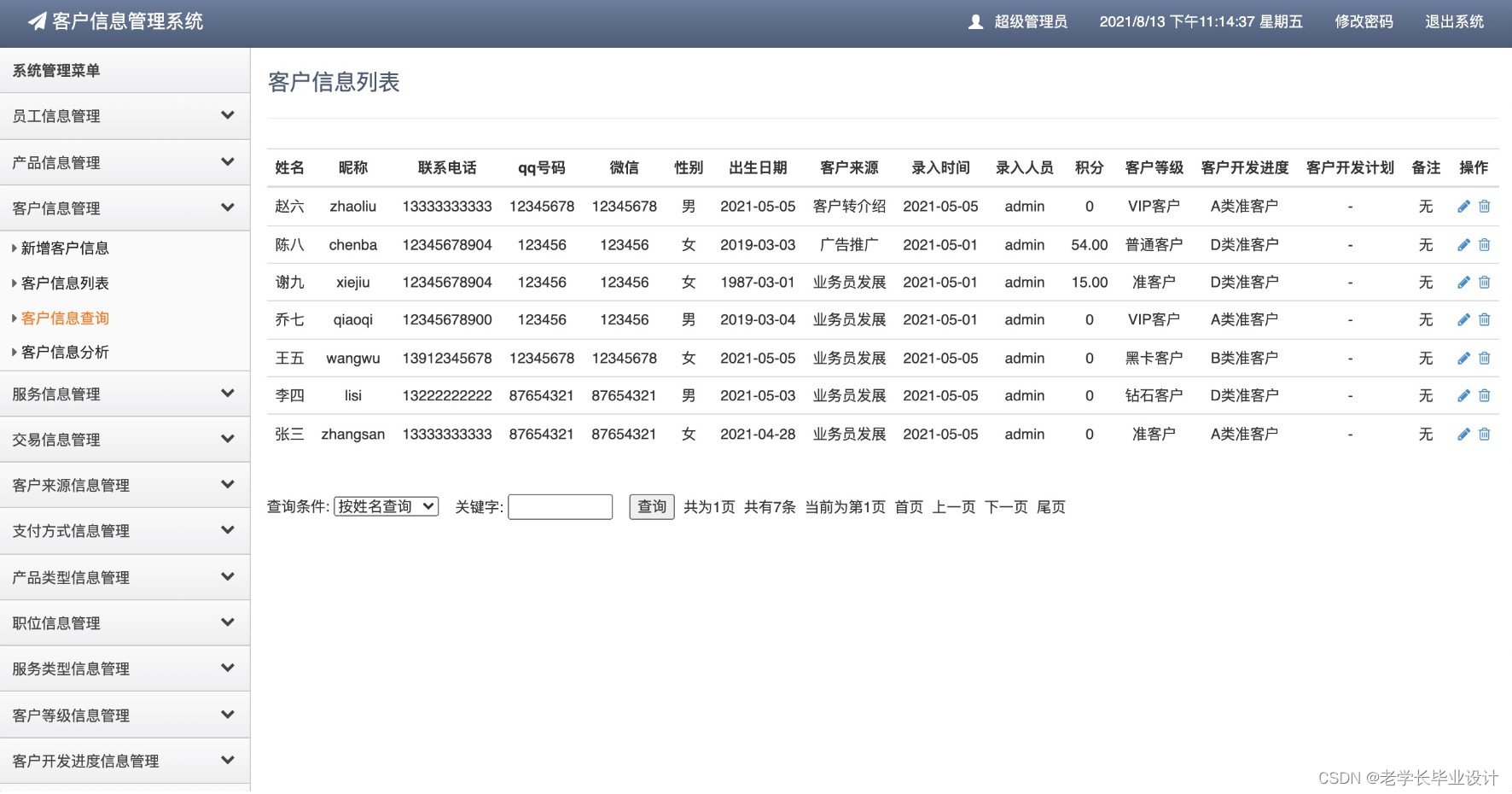Click the 客户信息管理系统 title text
Screen dimensions: 1512x794
(127, 21)
